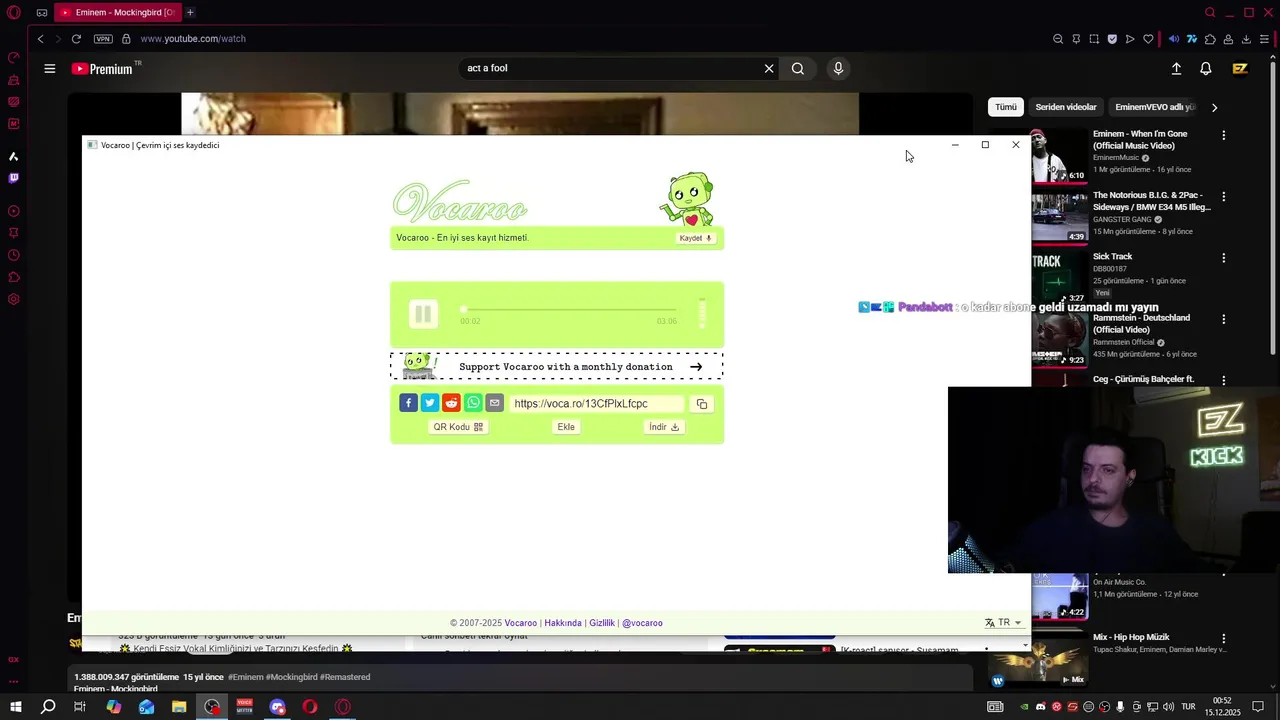The image size is (1280, 720).
Task: Open the YouTube hamburger guide menu
Action: click(x=49, y=69)
